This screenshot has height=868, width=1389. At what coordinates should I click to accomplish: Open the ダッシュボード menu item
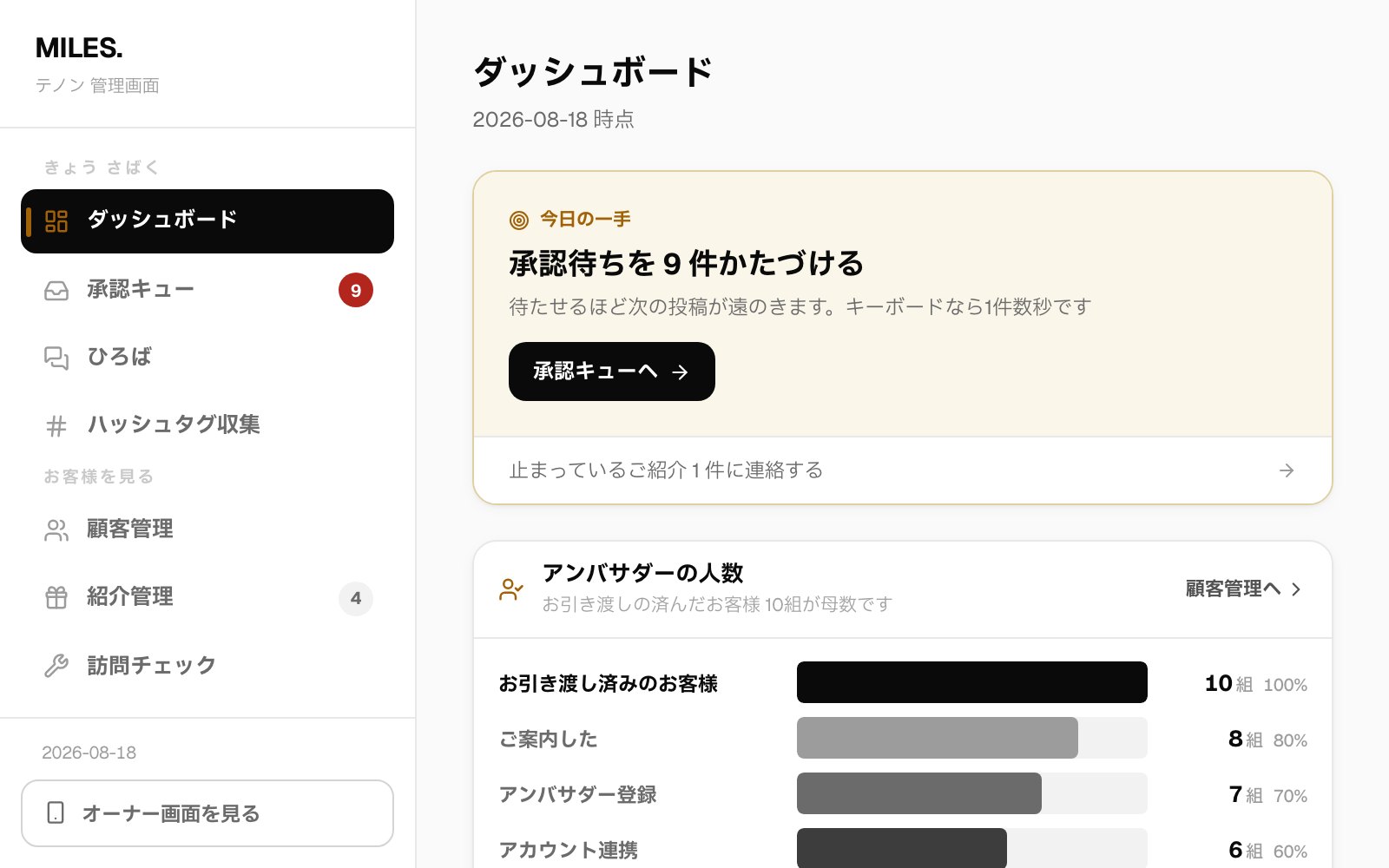[207, 221]
